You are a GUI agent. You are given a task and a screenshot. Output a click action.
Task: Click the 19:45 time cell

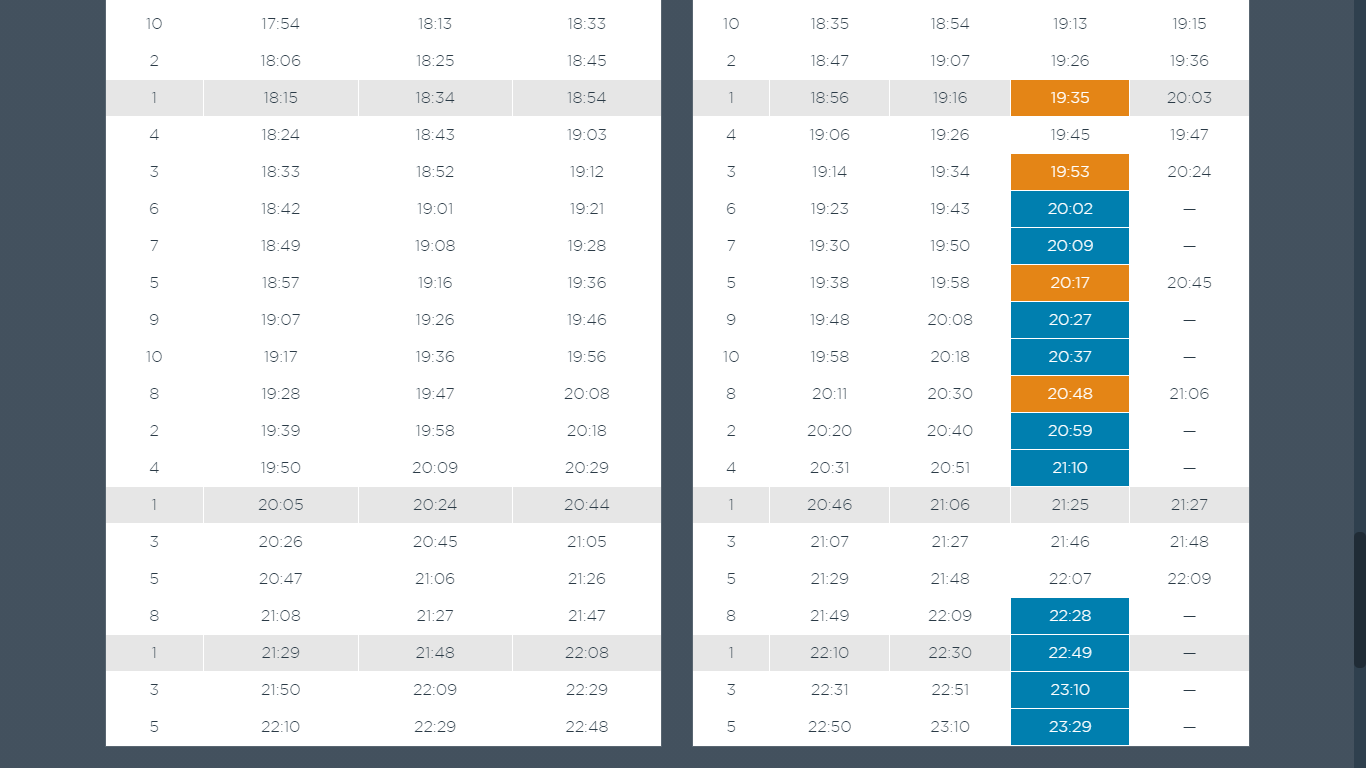[x=1070, y=135]
